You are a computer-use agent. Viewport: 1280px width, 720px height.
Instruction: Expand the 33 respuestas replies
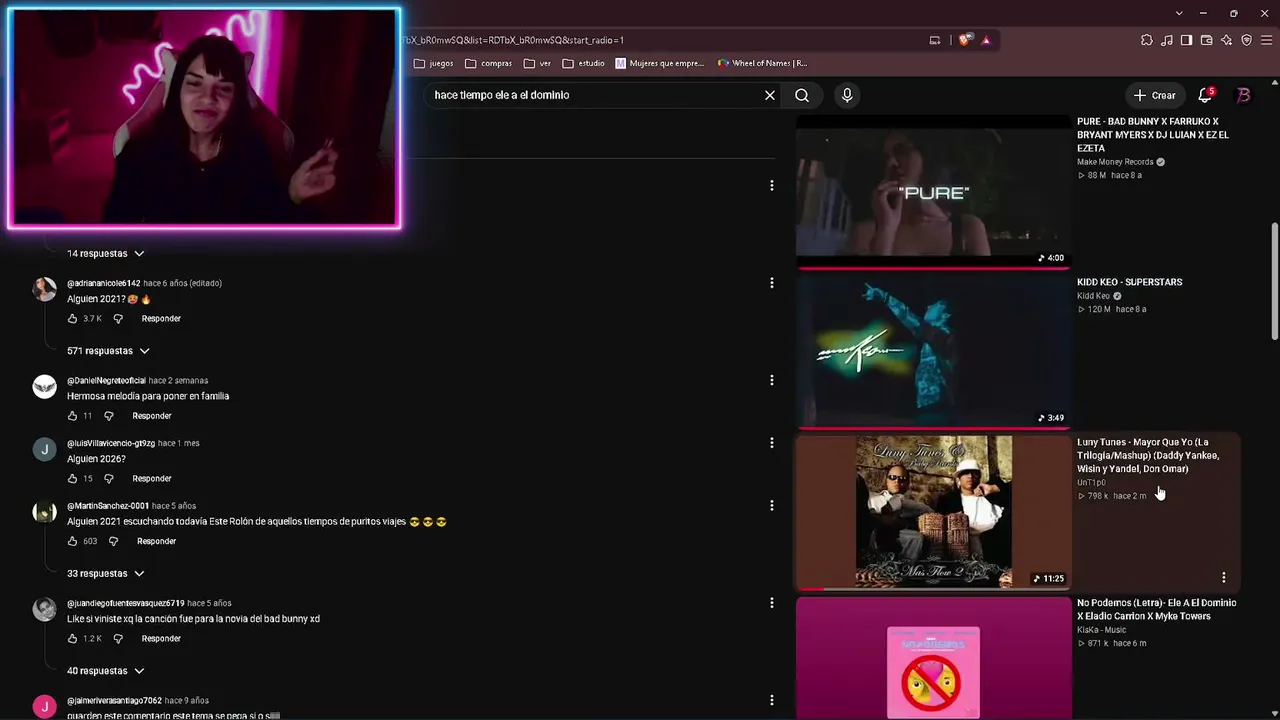pos(106,574)
